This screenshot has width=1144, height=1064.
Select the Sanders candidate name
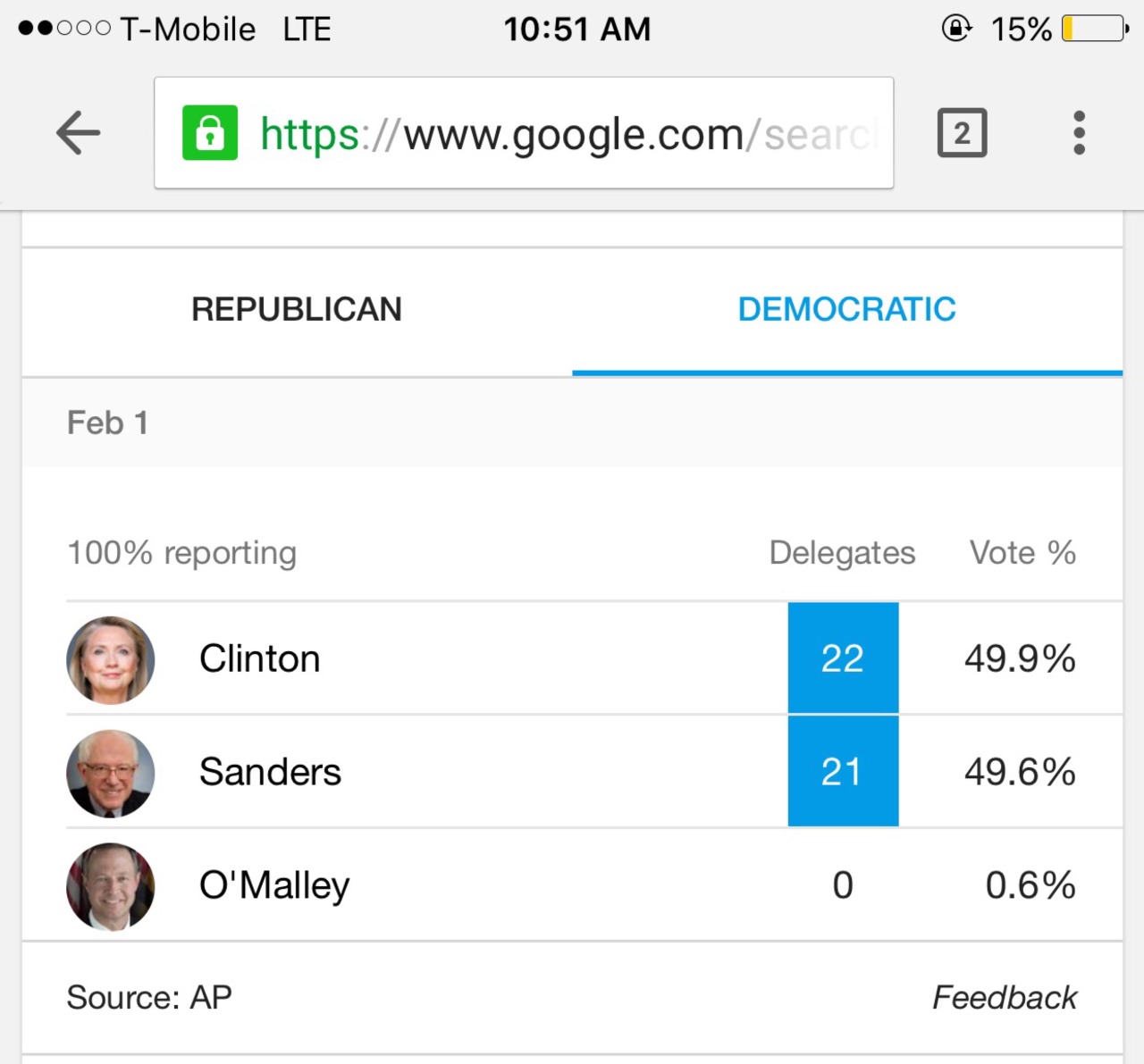click(270, 772)
